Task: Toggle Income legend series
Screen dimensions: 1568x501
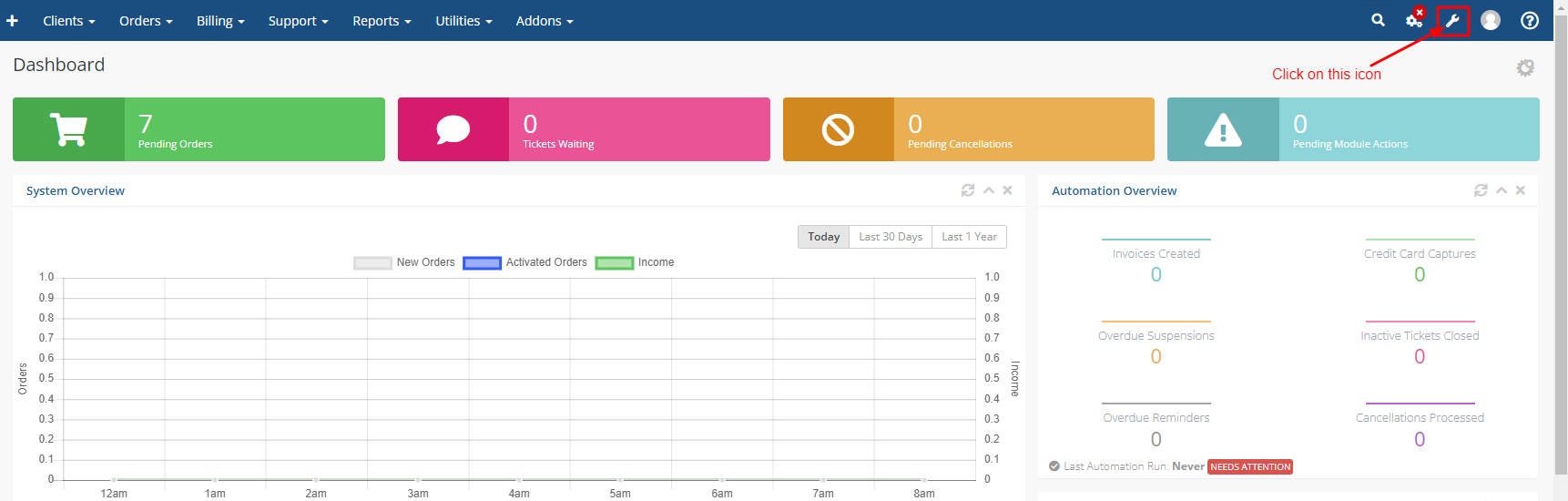Action: click(635, 262)
